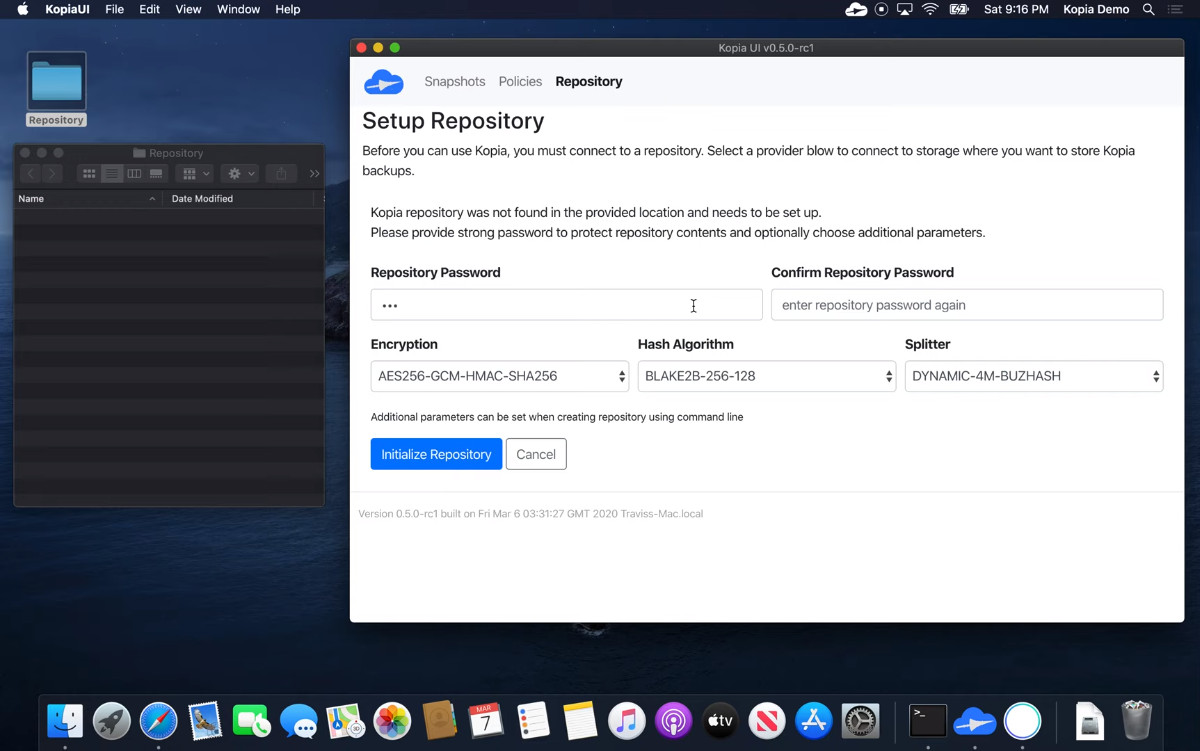Screen dimensions: 1200x751
Task: Open News from the Dock
Action: (x=767, y=720)
